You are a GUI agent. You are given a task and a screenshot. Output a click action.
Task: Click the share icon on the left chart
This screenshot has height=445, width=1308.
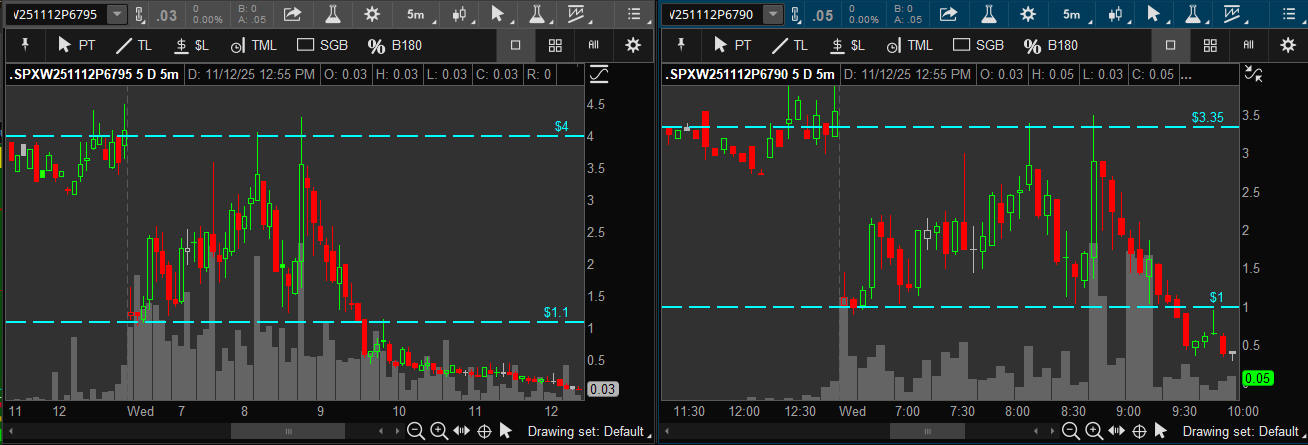pyautogui.click(x=292, y=14)
